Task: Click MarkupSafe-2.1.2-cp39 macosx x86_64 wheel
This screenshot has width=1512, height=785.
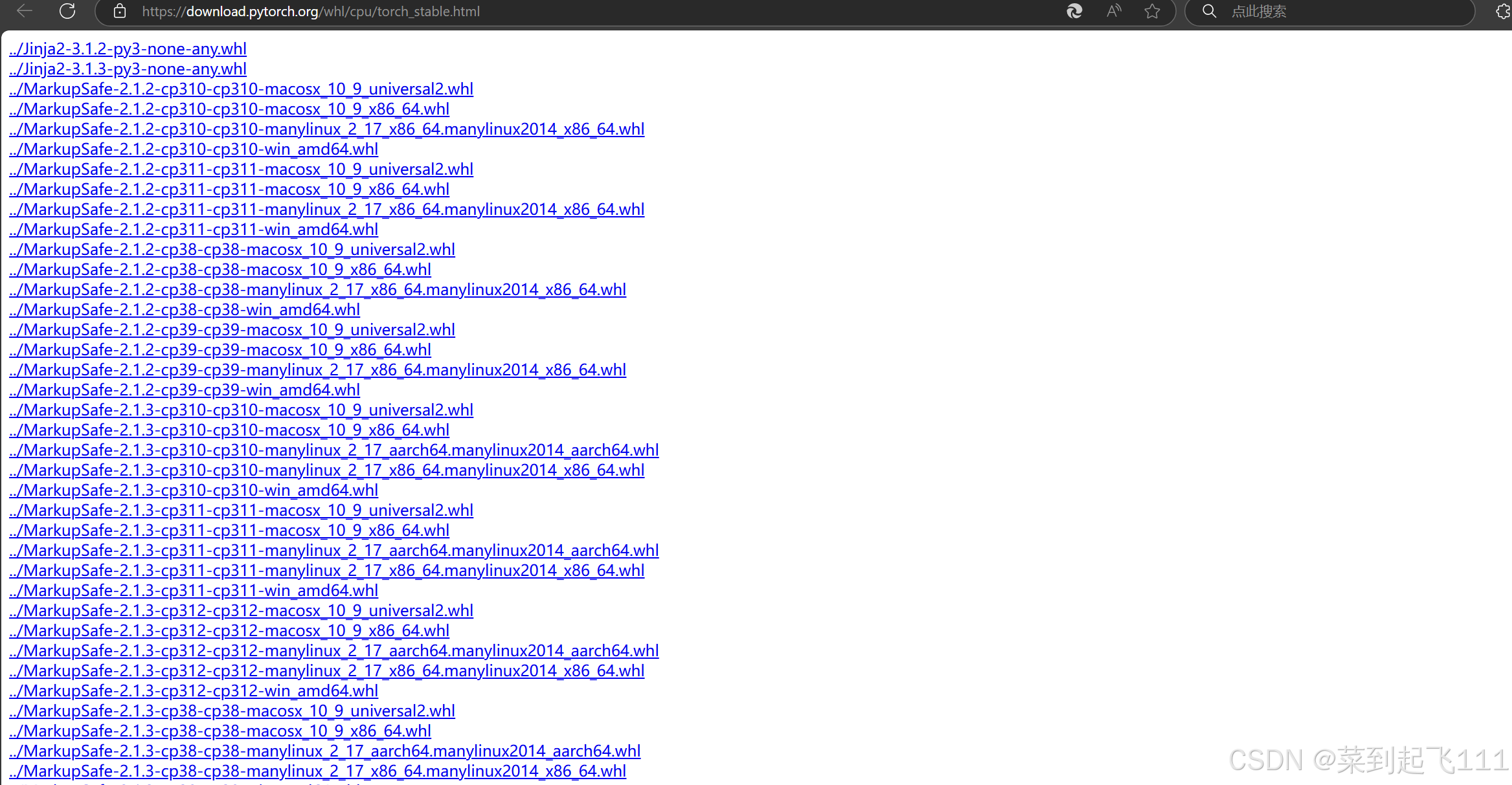Action: pyautogui.click(x=220, y=350)
